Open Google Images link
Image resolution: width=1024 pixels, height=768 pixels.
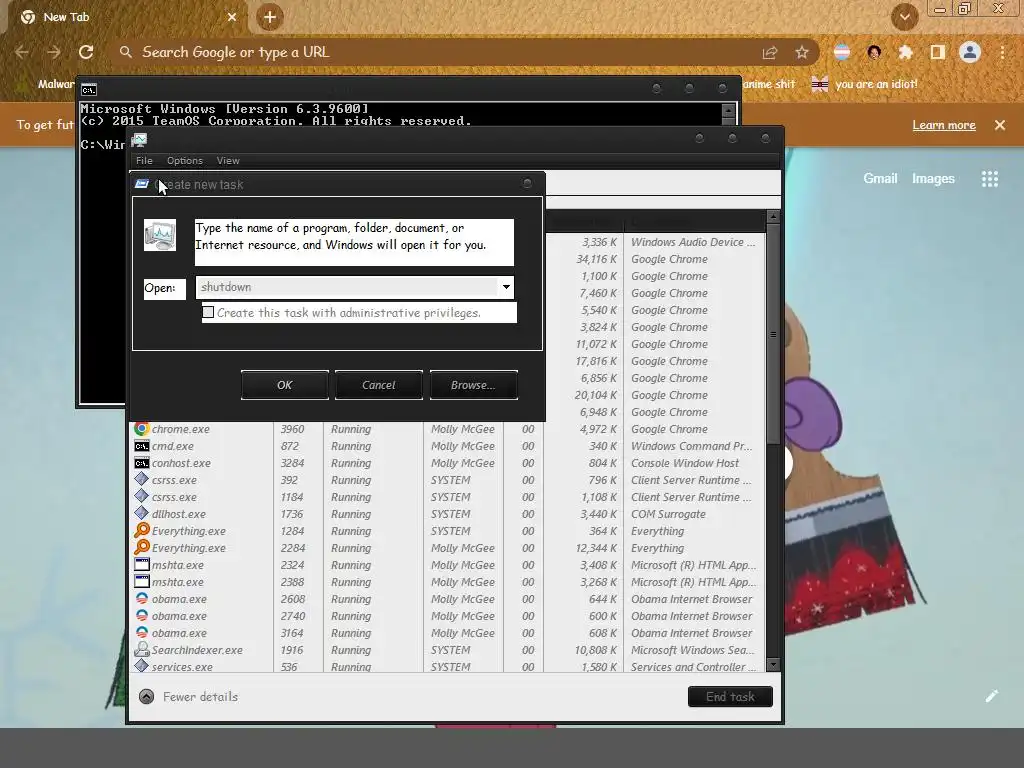pyautogui.click(x=933, y=178)
